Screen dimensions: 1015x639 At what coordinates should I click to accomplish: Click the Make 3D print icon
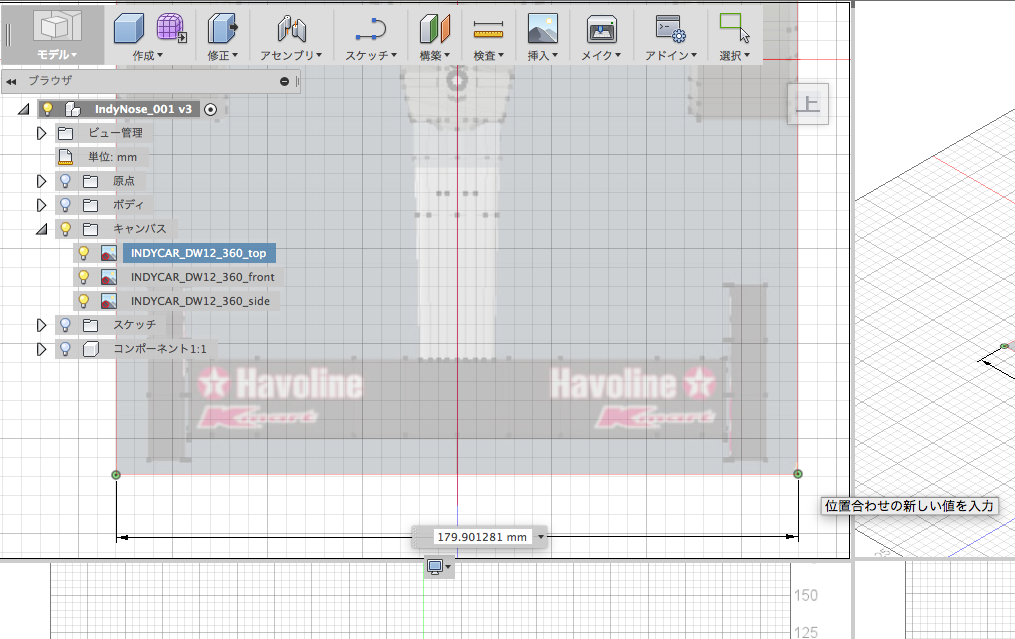click(601, 28)
